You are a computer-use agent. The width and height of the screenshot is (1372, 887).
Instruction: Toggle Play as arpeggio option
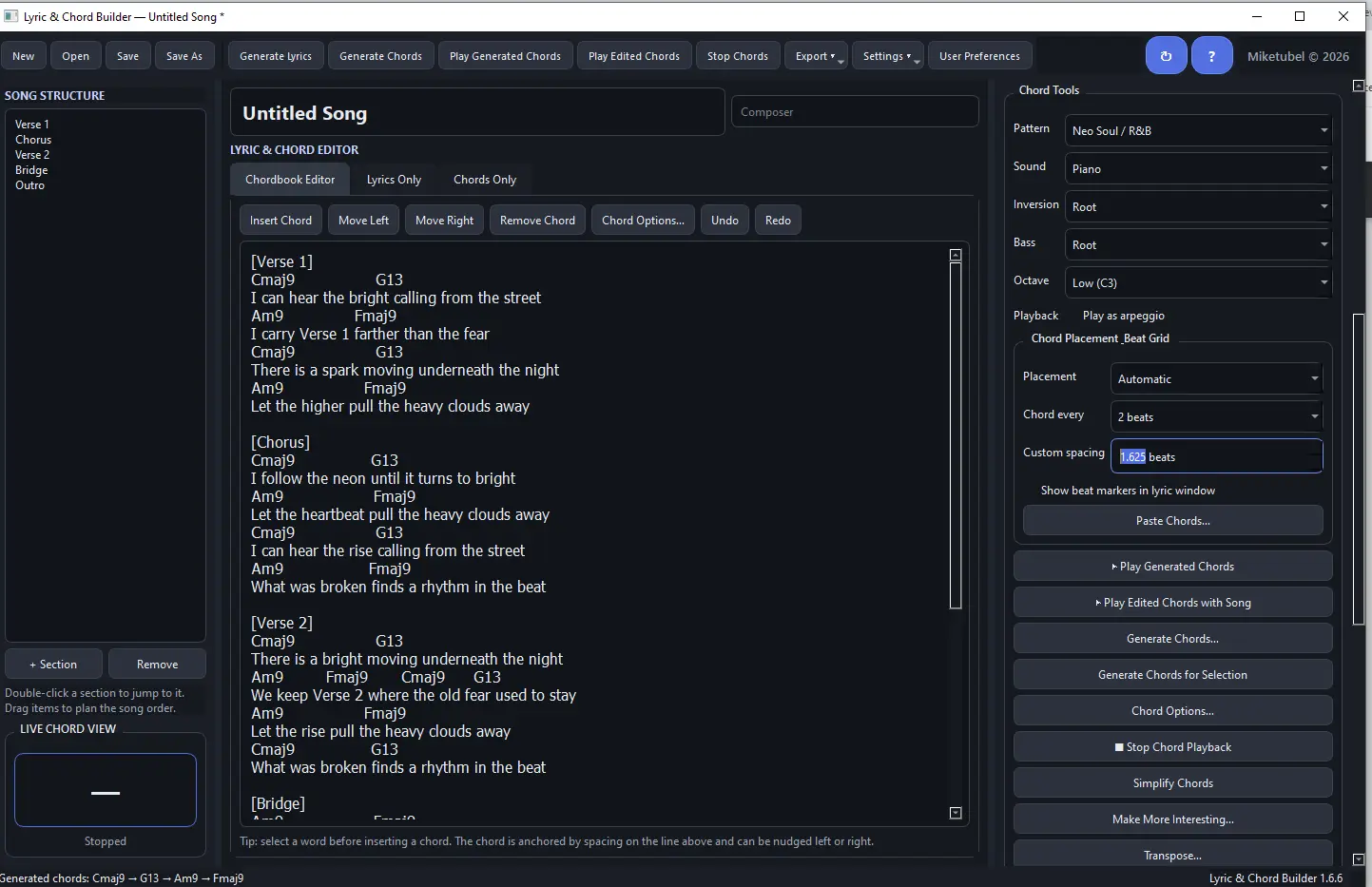(x=1123, y=316)
